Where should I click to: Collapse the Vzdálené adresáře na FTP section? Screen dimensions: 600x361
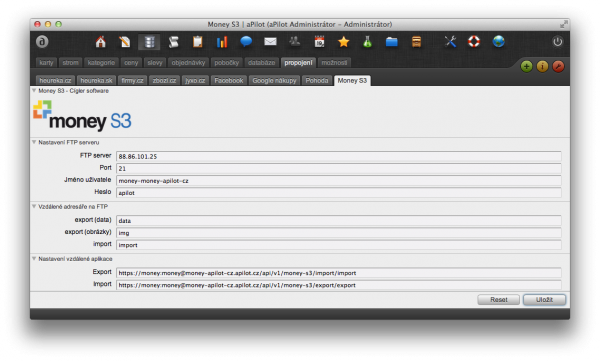[34, 207]
